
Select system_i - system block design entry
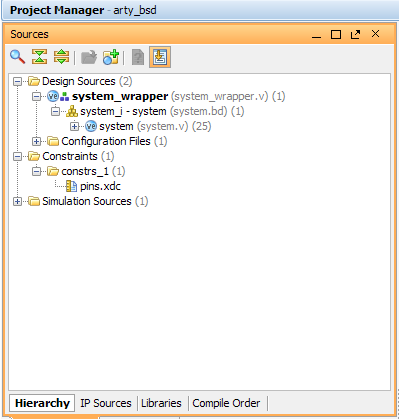tap(123, 111)
